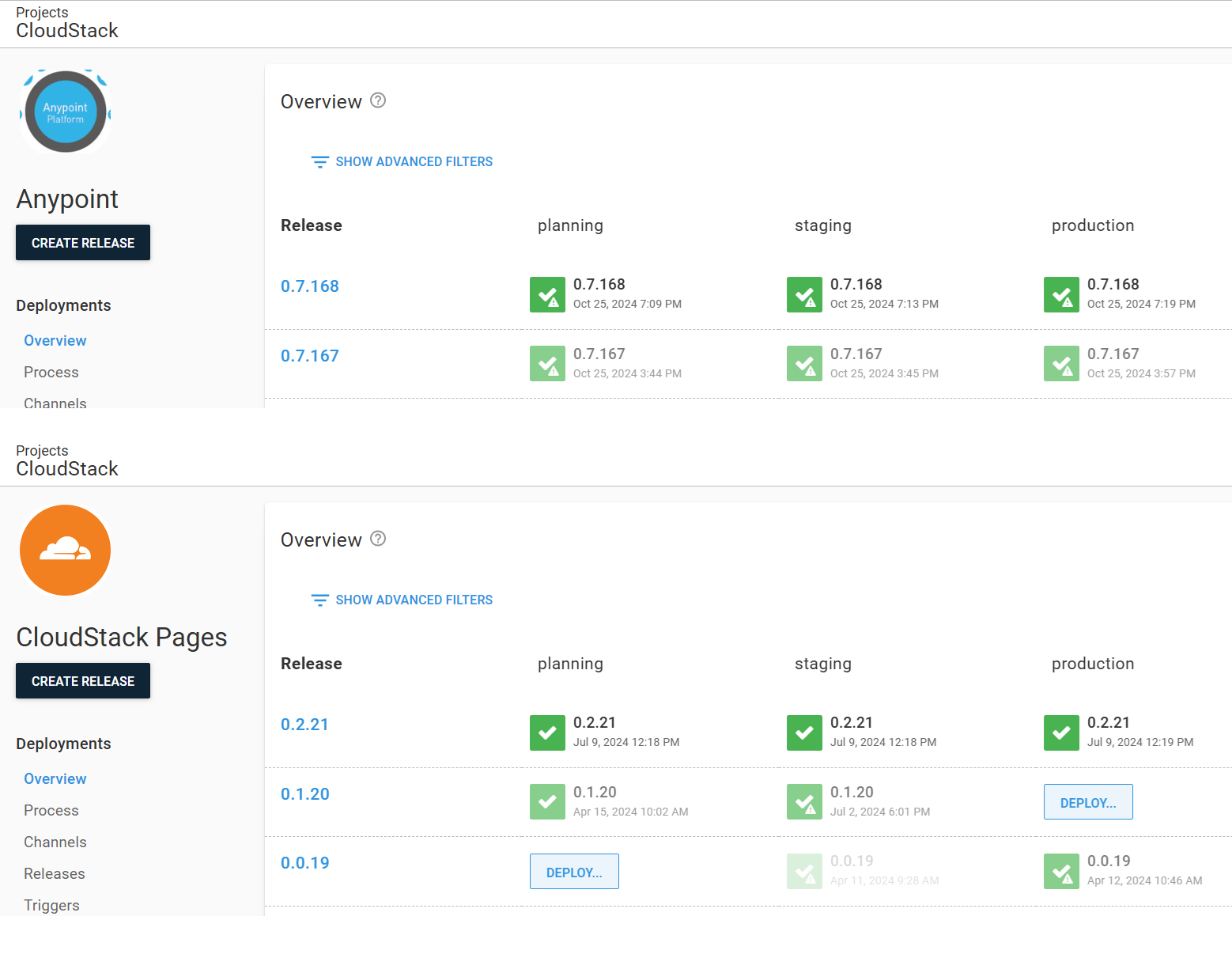Click planning column header in CloudStack Pages table

point(570,664)
